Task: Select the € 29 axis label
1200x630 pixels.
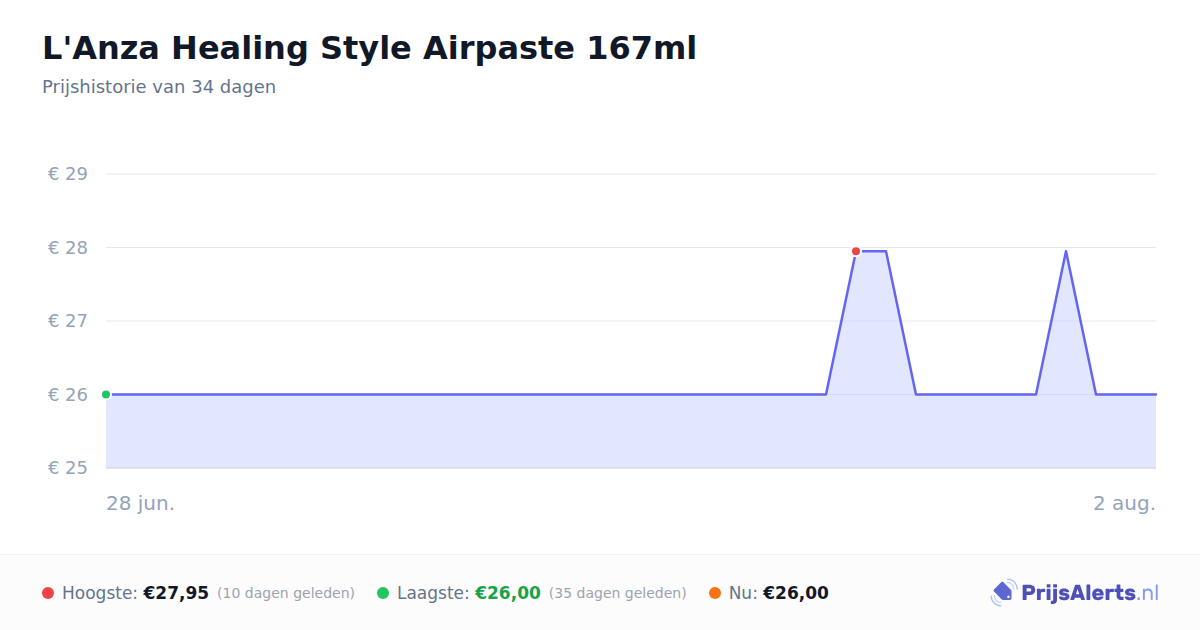Action: click(x=68, y=174)
